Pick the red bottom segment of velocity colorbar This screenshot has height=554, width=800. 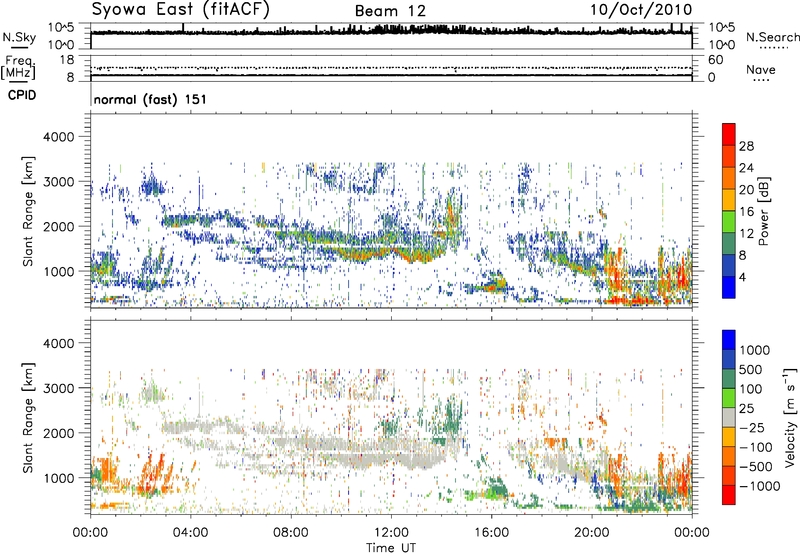coord(729,495)
